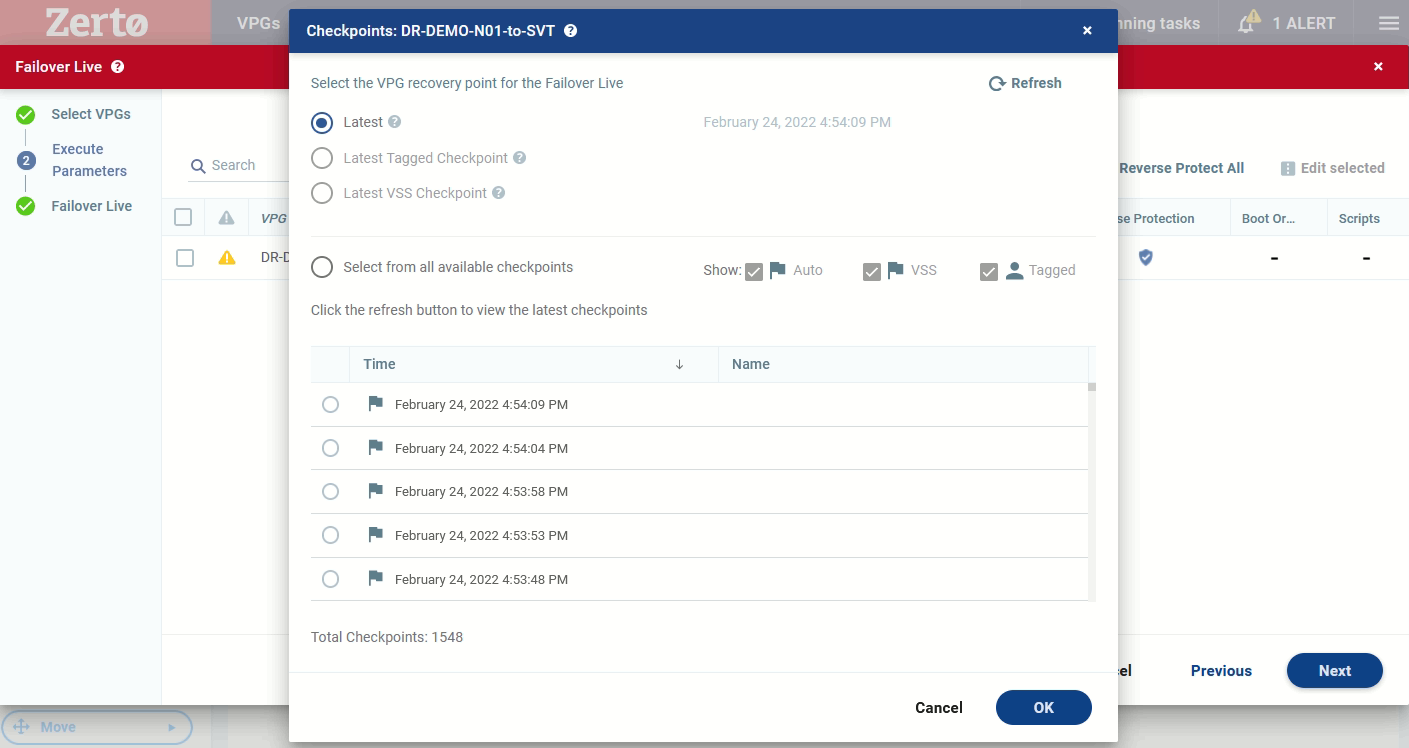Click the yellow warning icon in VPG row
Viewport: 1409px width, 748px height.
227,258
